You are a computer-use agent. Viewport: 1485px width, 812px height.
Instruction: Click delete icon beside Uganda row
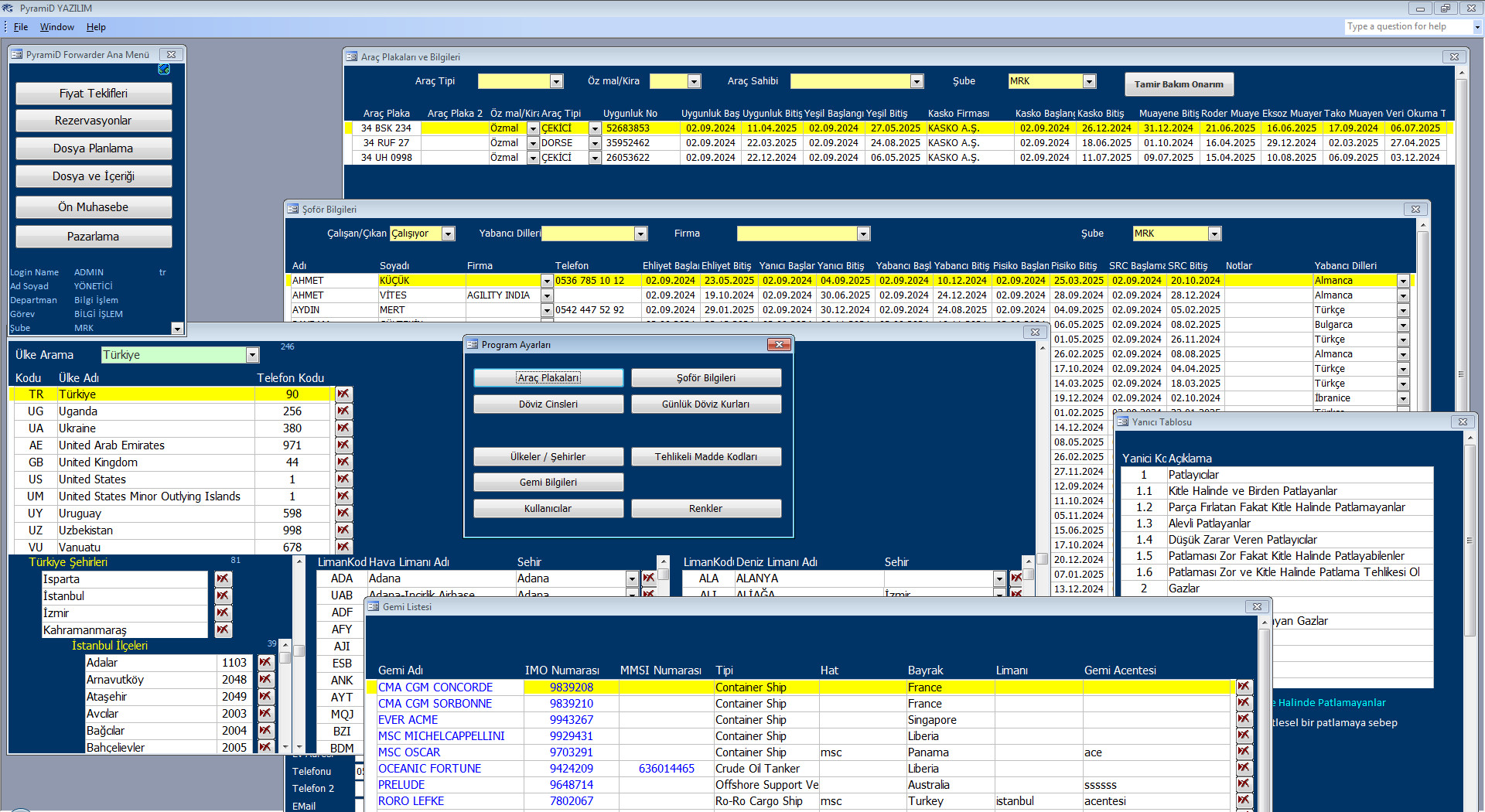click(343, 411)
